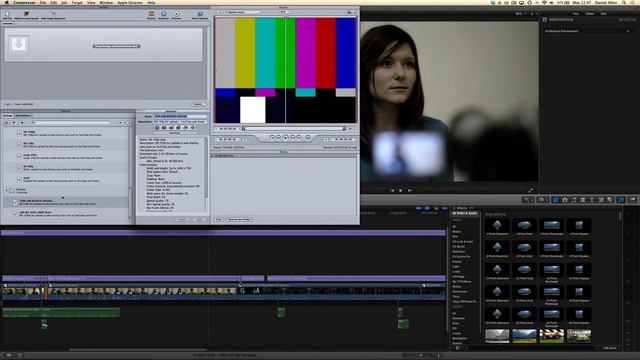Open the Music and Sound browser
The width and height of the screenshot is (640, 360).
574,200
